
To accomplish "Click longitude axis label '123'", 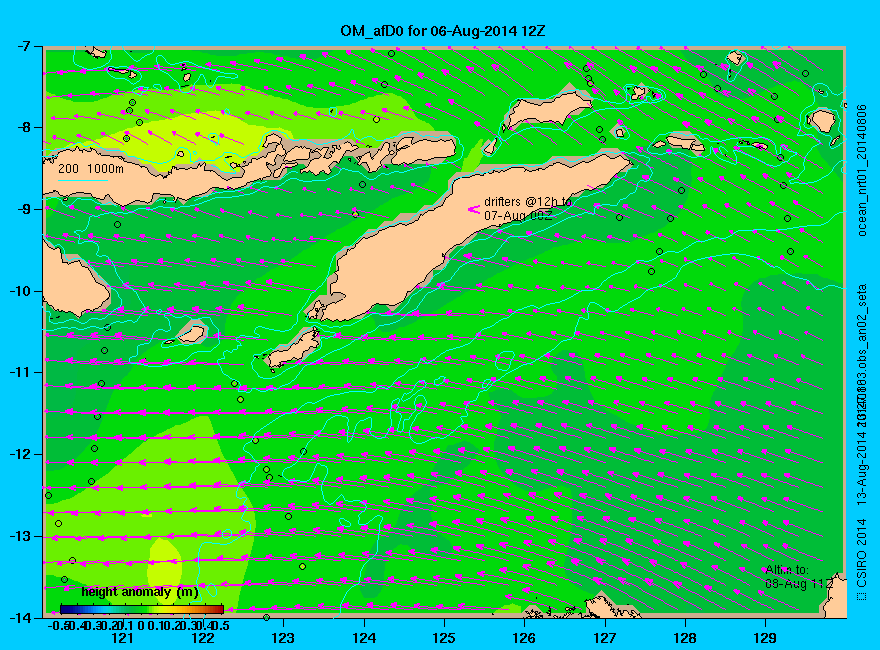I will (x=283, y=638).
